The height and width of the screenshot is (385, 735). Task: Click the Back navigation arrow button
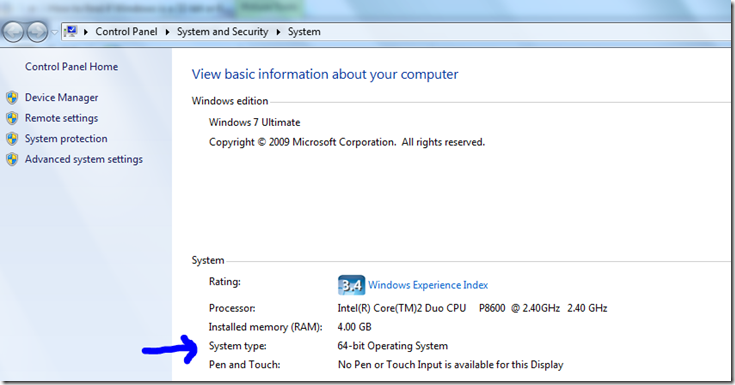[13, 32]
